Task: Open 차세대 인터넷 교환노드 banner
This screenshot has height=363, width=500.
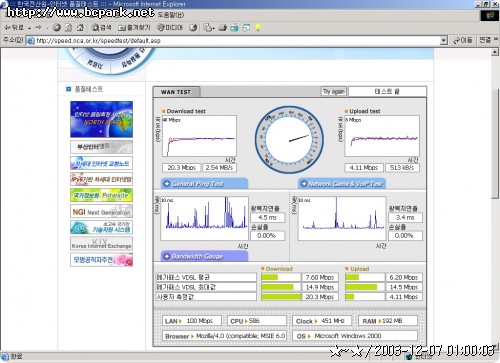Action: coord(101,163)
